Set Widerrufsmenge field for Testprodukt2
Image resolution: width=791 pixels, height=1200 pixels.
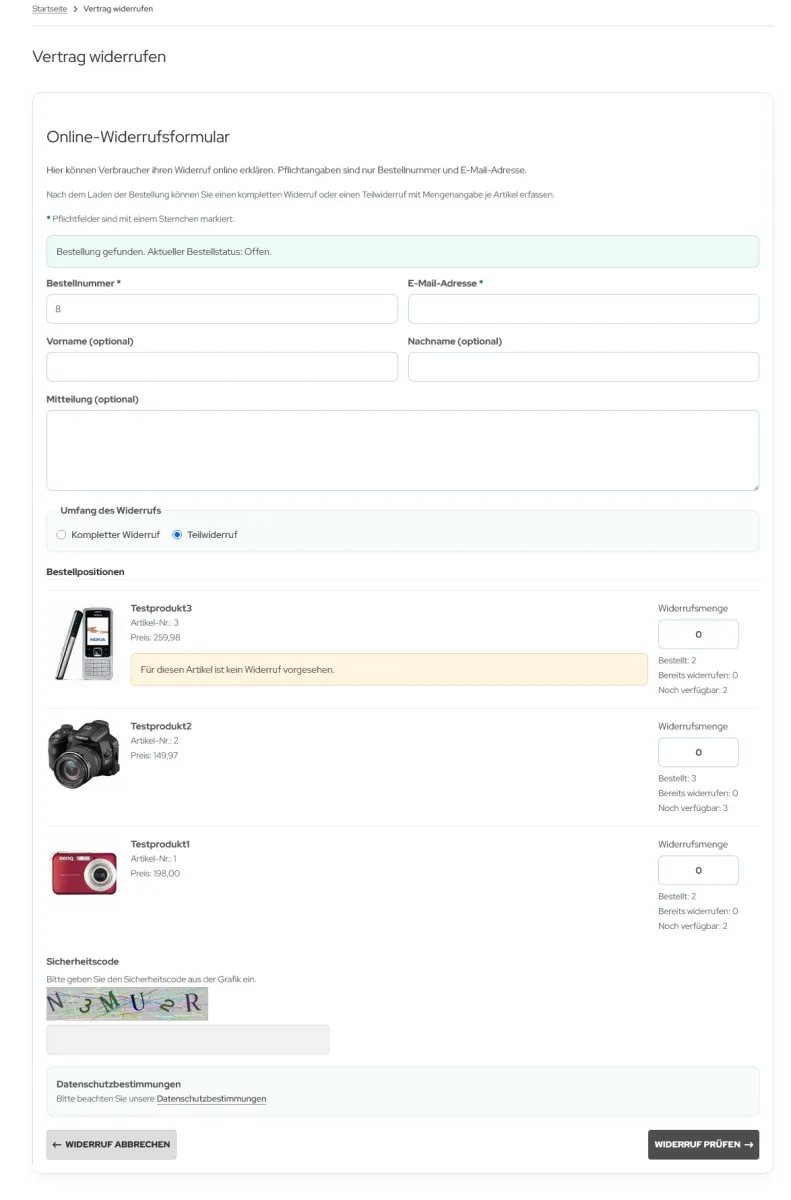tap(698, 753)
